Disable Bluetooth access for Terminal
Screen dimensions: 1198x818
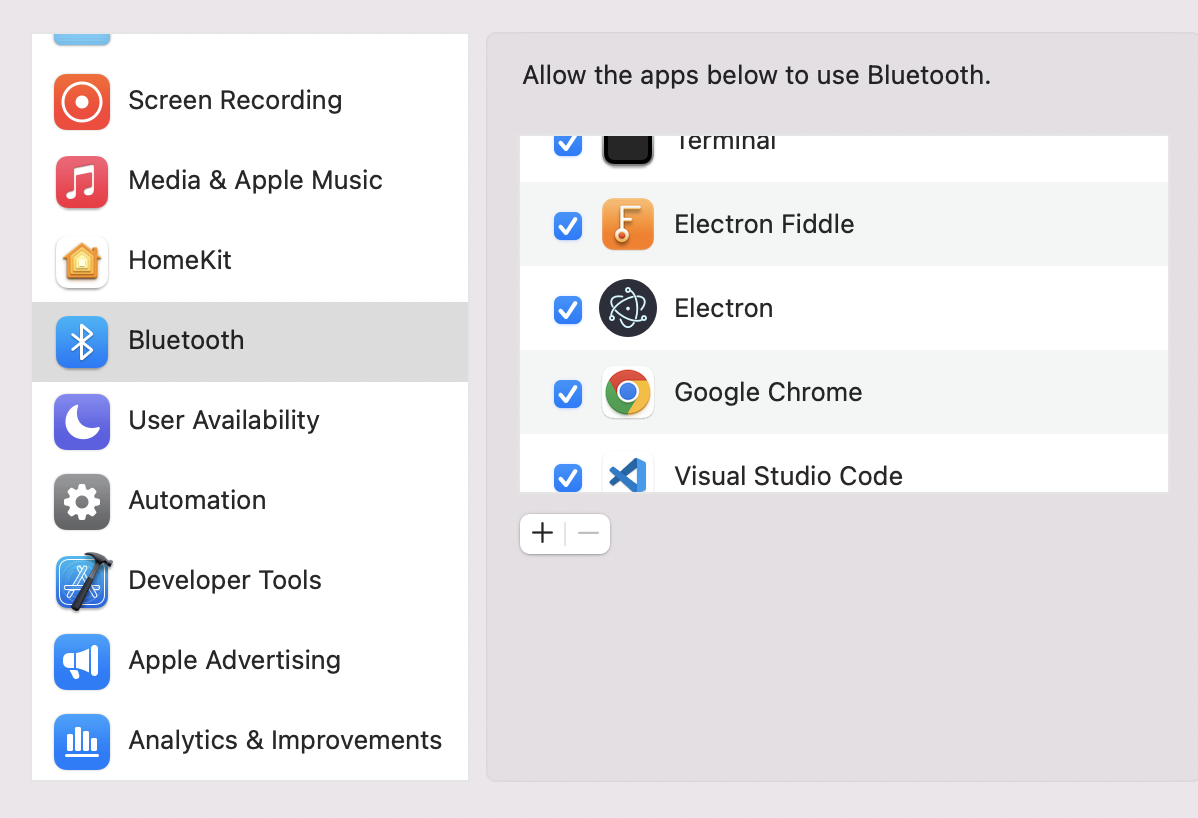tap(567, 144)
